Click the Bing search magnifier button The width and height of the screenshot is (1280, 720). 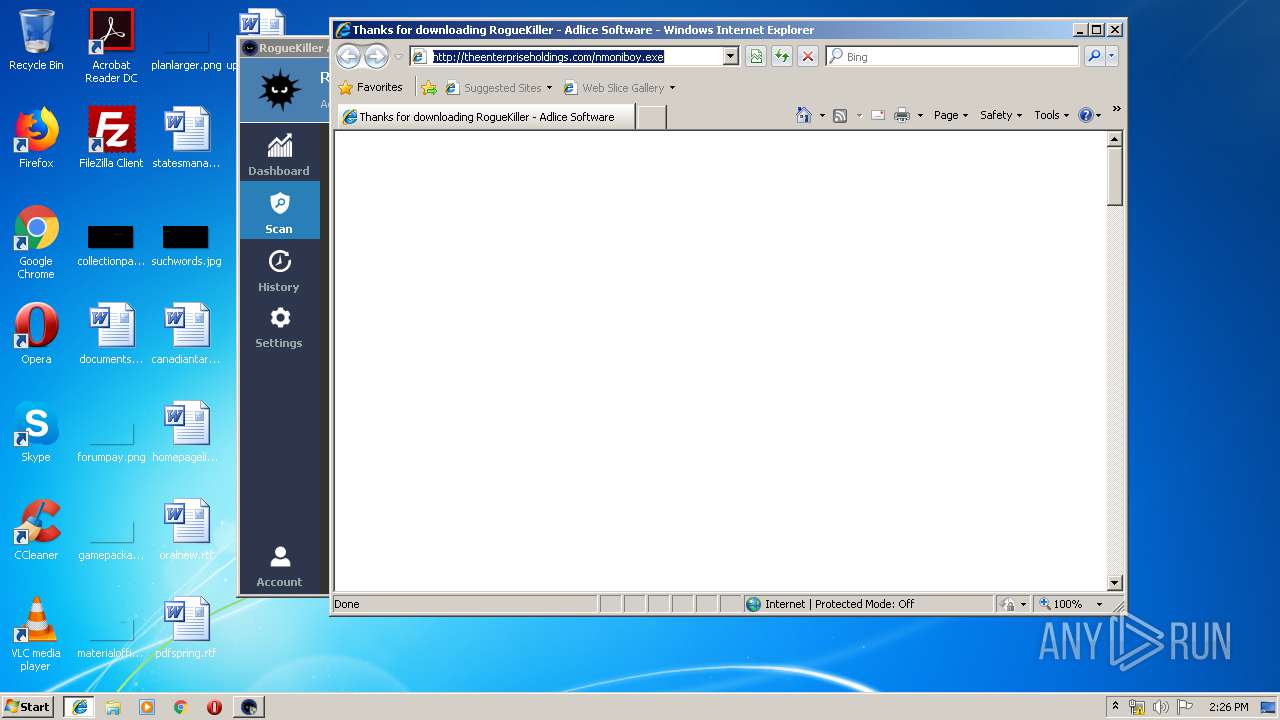coord(1094,56)
